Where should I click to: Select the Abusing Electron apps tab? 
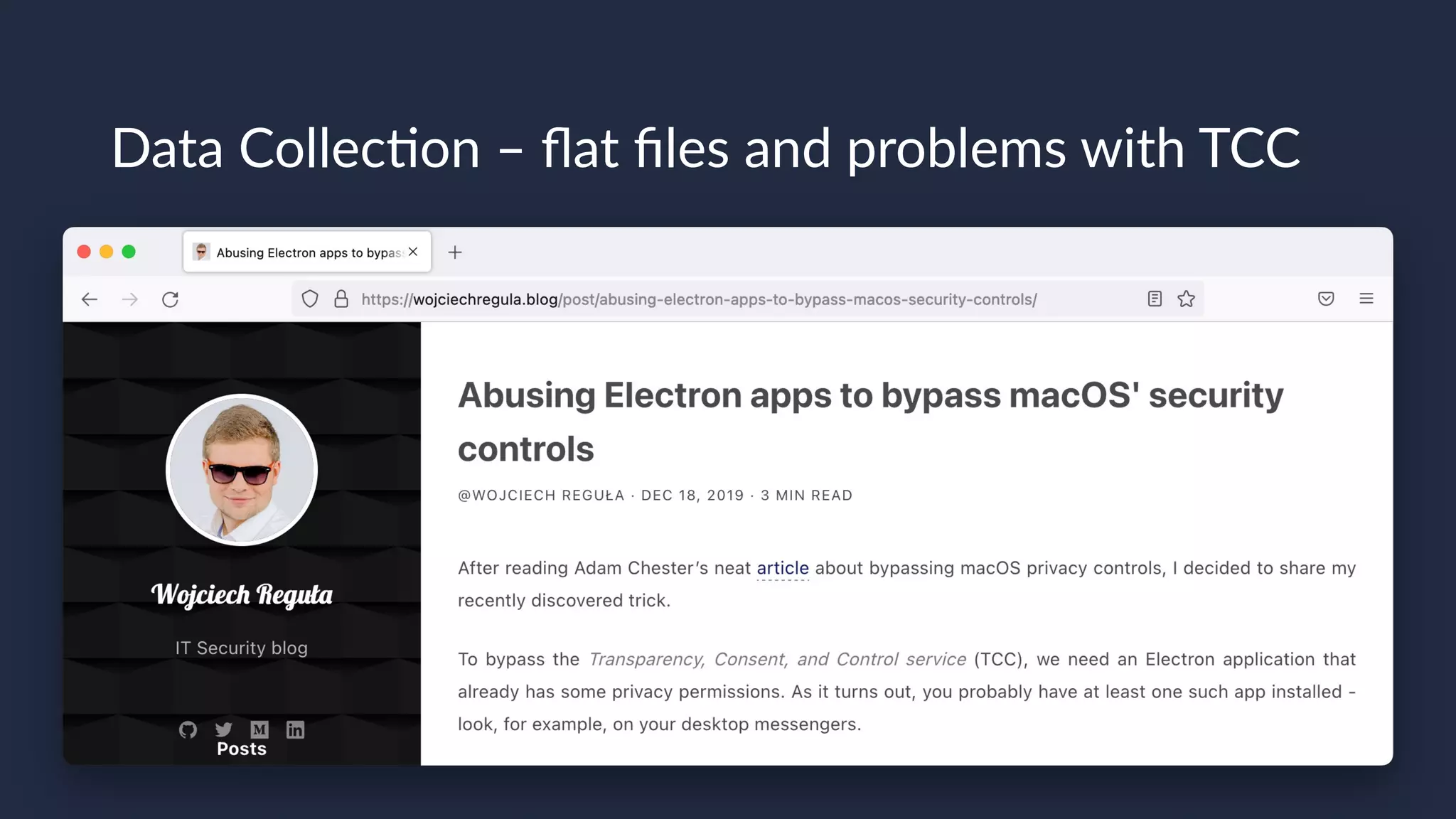pos(307,252)
